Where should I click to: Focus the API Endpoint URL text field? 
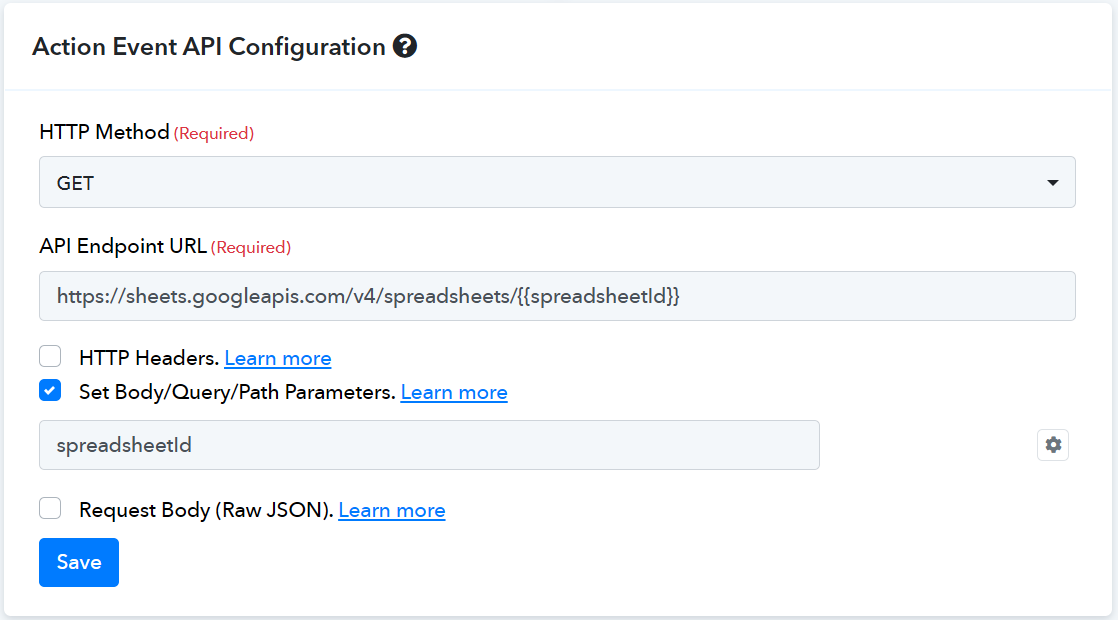coord(557,296)
